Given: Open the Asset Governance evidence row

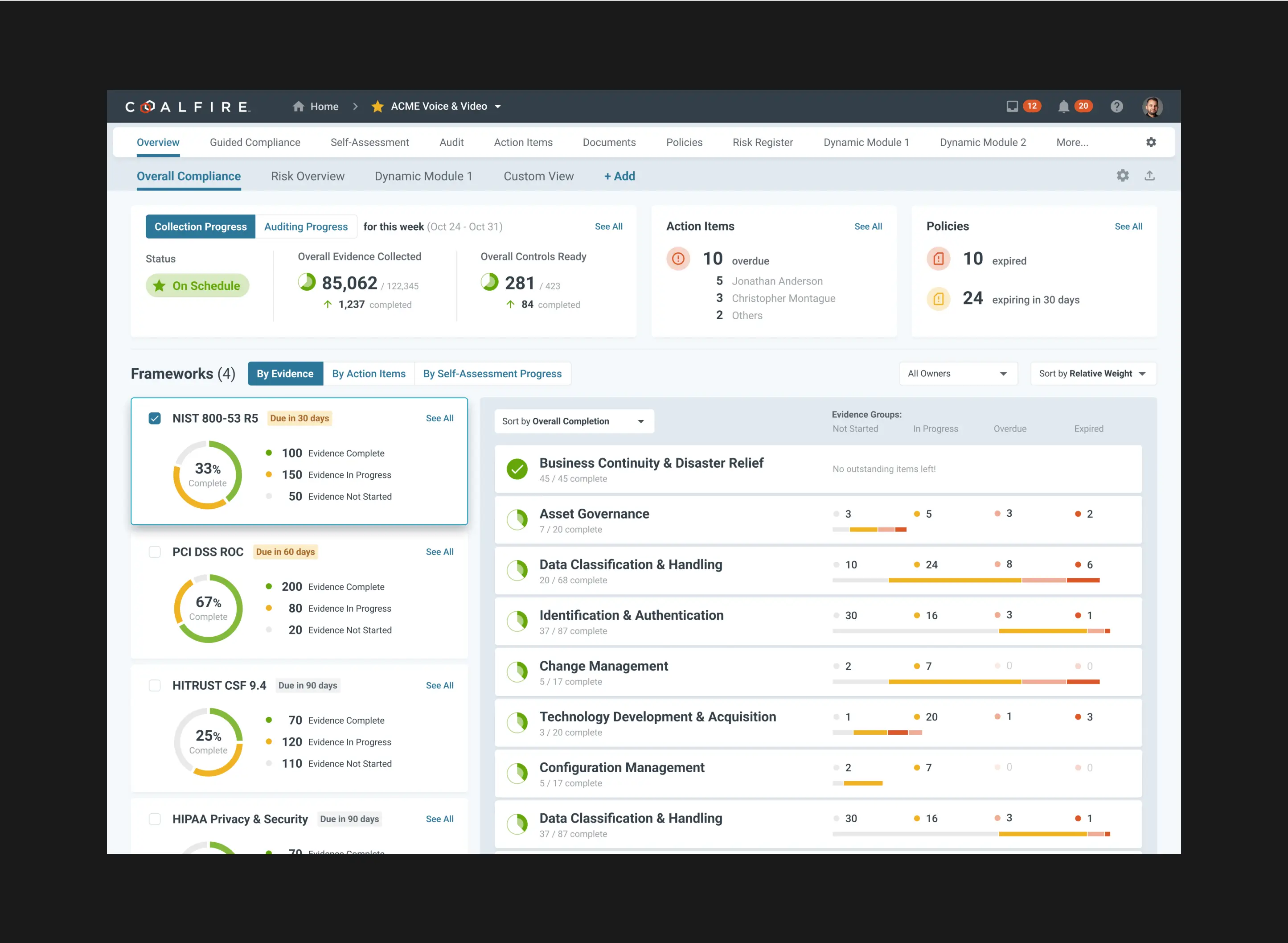Looking at the screenshot, I should pos(594,514).
